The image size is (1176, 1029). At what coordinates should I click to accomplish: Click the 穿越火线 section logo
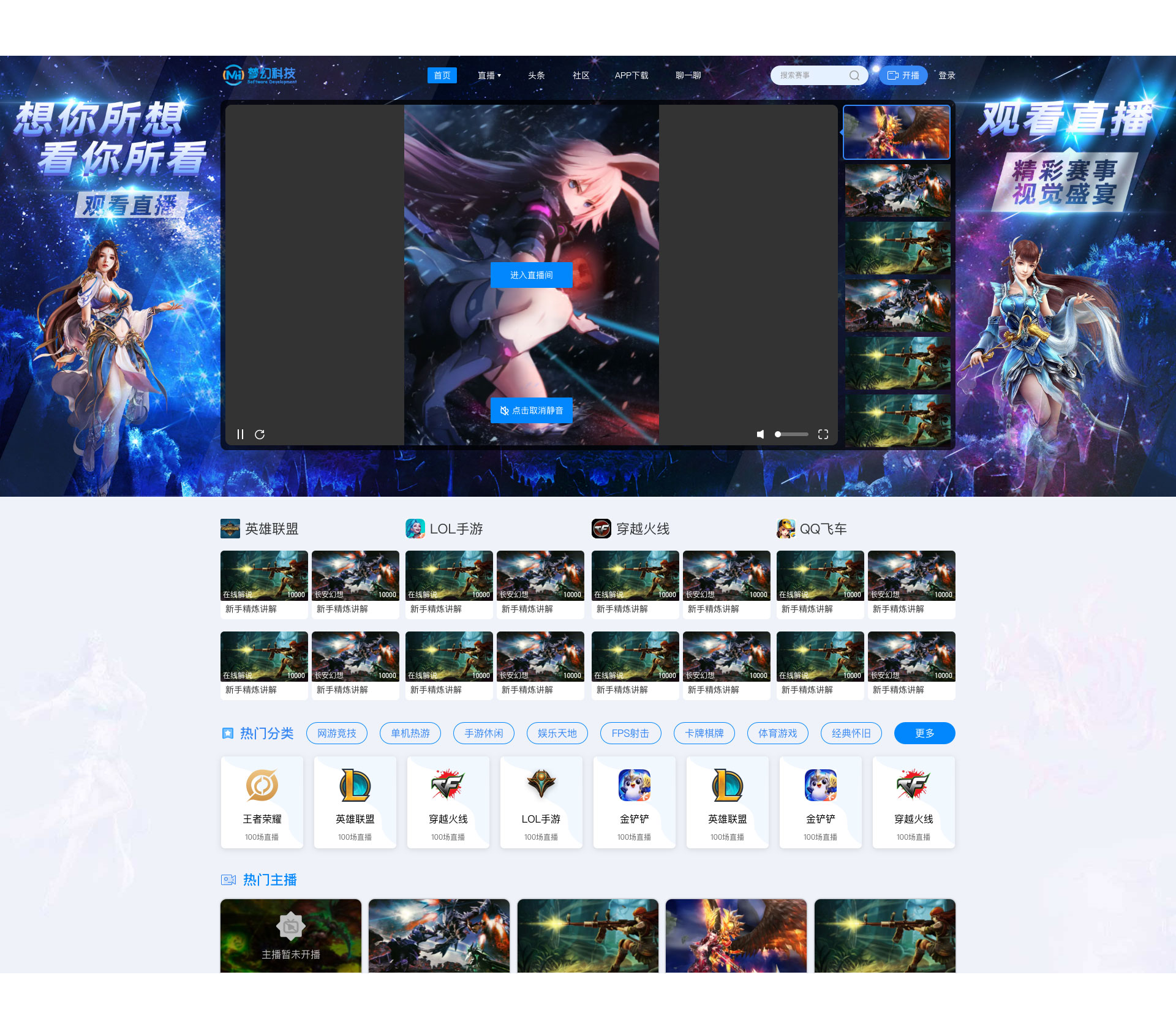[x=601, y=529]
